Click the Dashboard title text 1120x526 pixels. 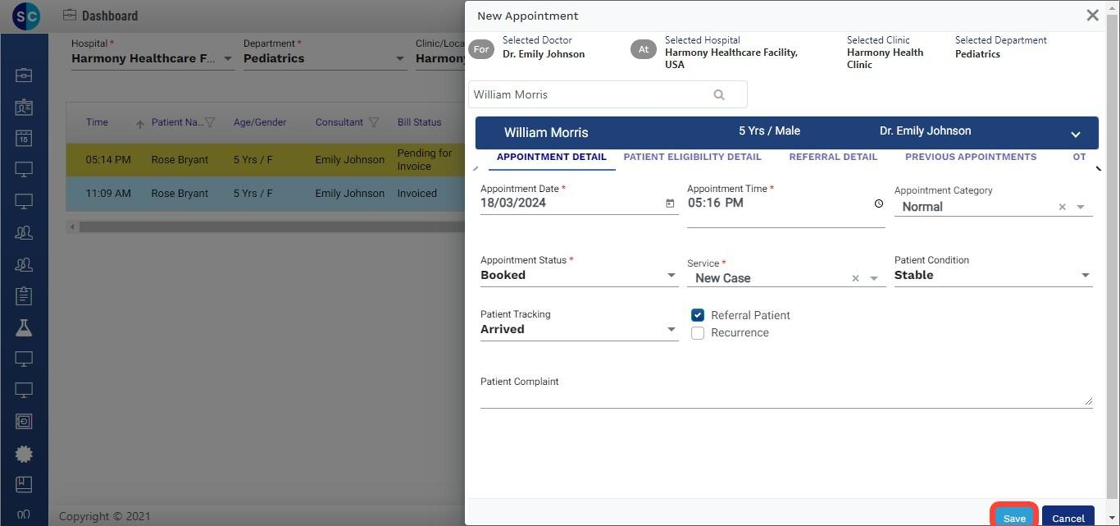point(110,16)
